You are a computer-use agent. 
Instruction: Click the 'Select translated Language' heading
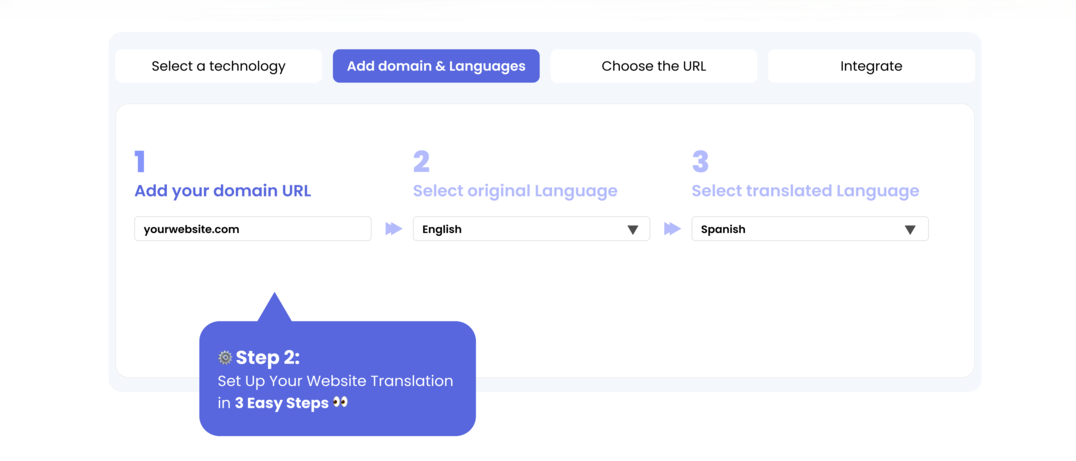click(x=806, y=191)
